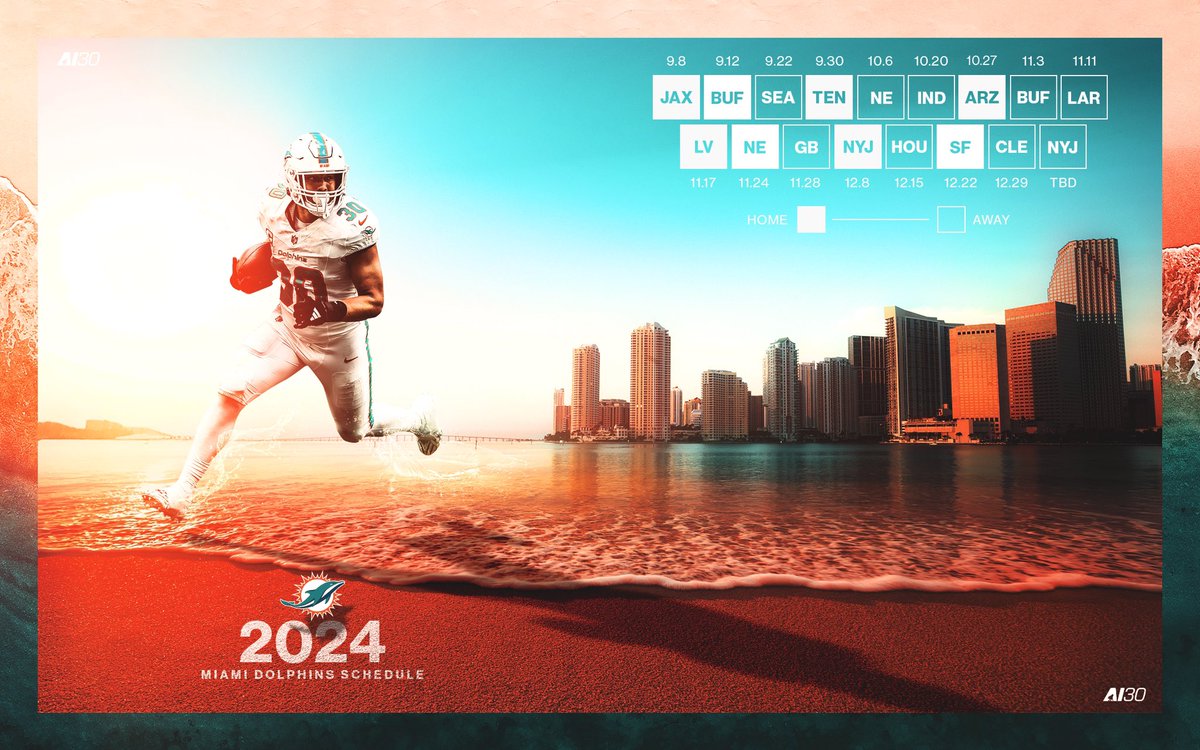This screenshot has height=750, width=1200.
Task: Select the GB game box
Action: point(806,147)
